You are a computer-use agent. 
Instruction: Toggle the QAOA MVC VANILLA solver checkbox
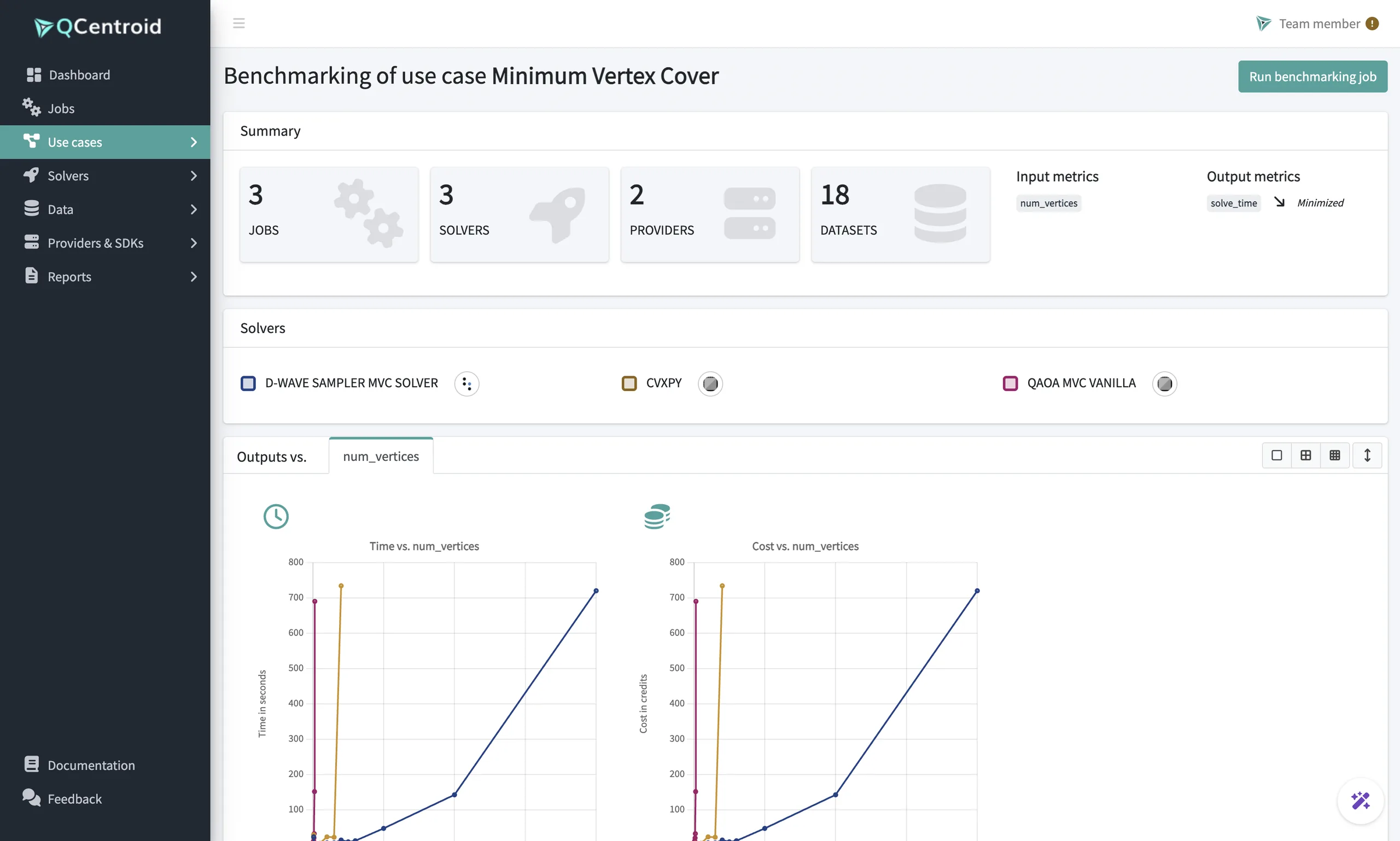(x=1010, y=384)
